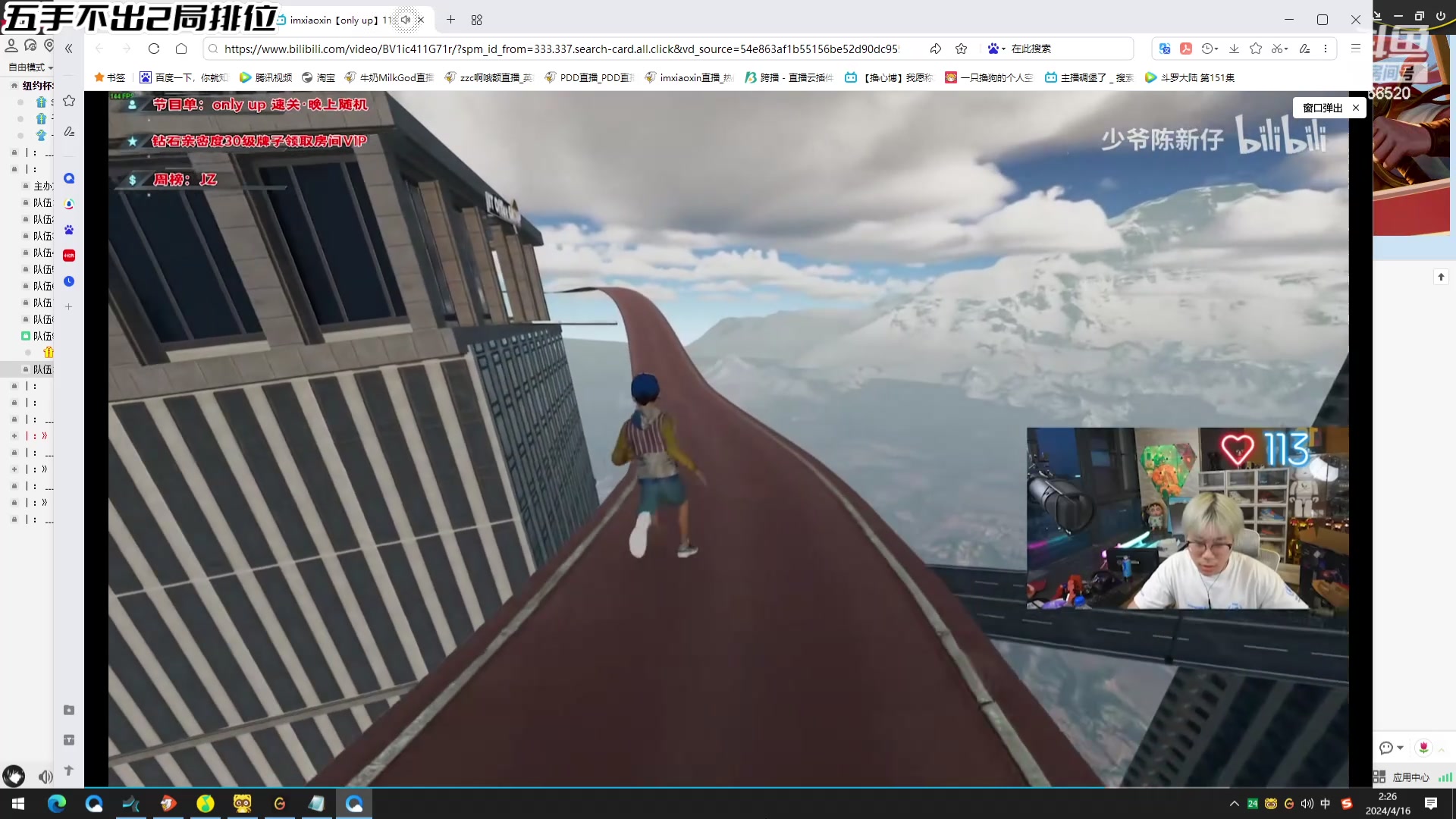Open the Windows Start menu

tap(18, 804)
